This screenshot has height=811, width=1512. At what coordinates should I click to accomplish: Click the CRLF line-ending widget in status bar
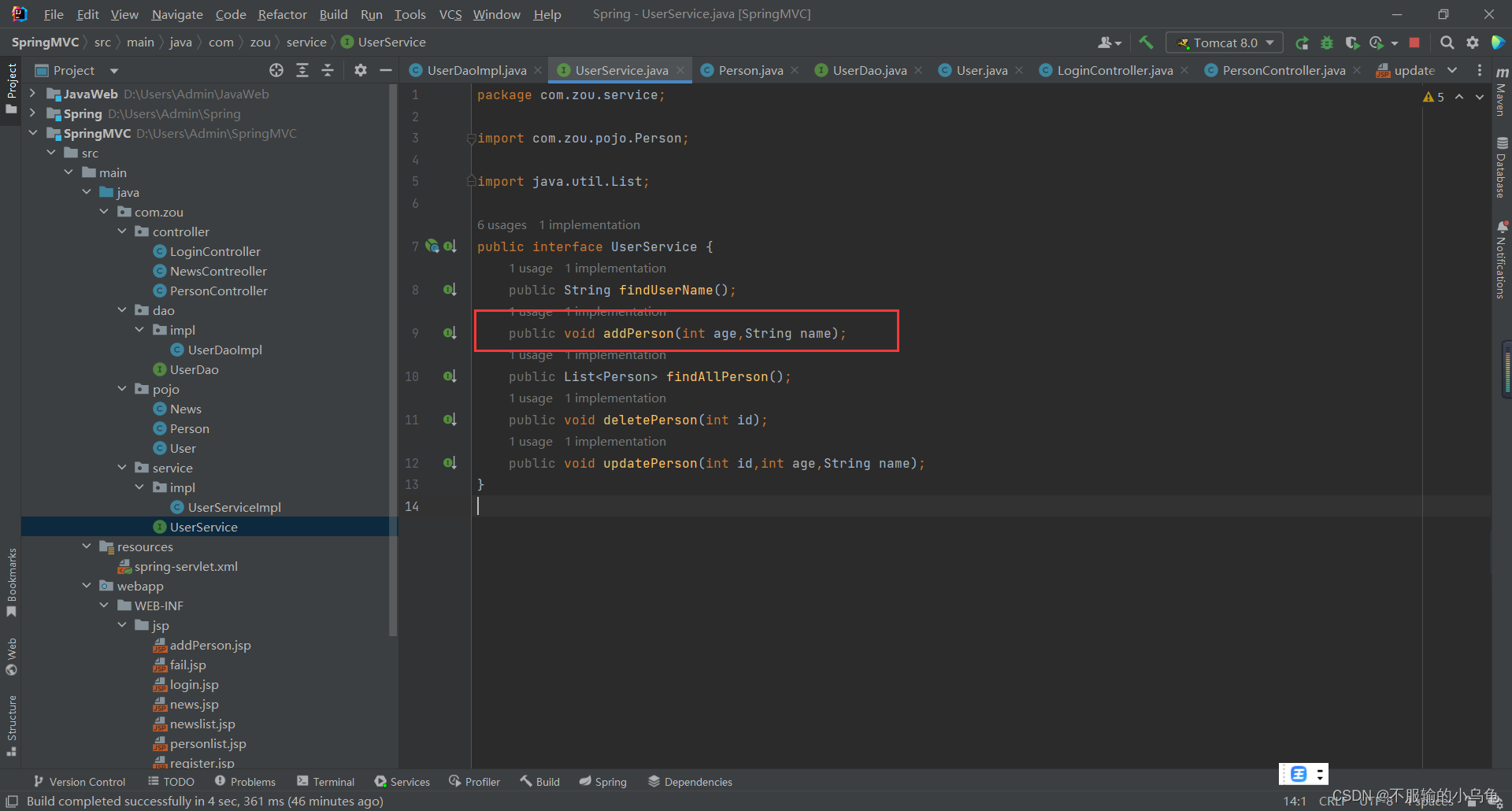(1333, 800)
